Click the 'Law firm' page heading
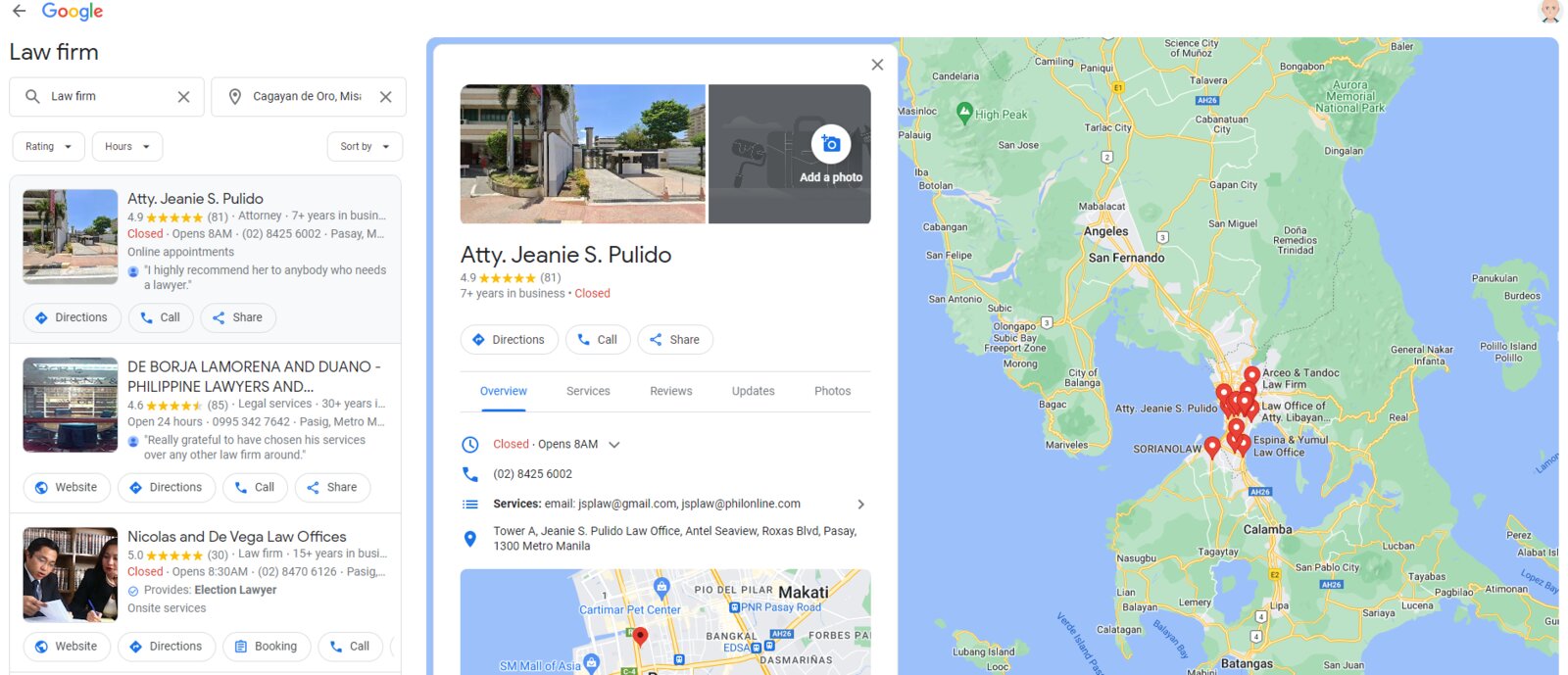The image size is (1568, 675). (54, 52)
